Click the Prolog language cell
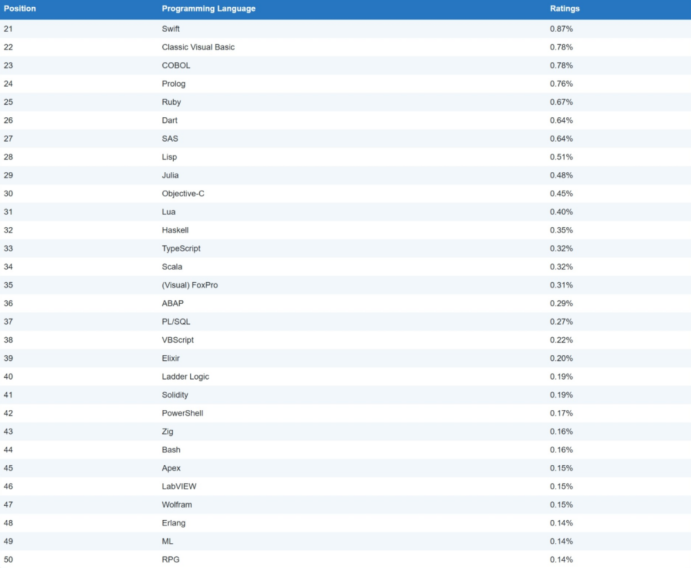The width and height of the screenshot is (692, 569). [174, 84]
